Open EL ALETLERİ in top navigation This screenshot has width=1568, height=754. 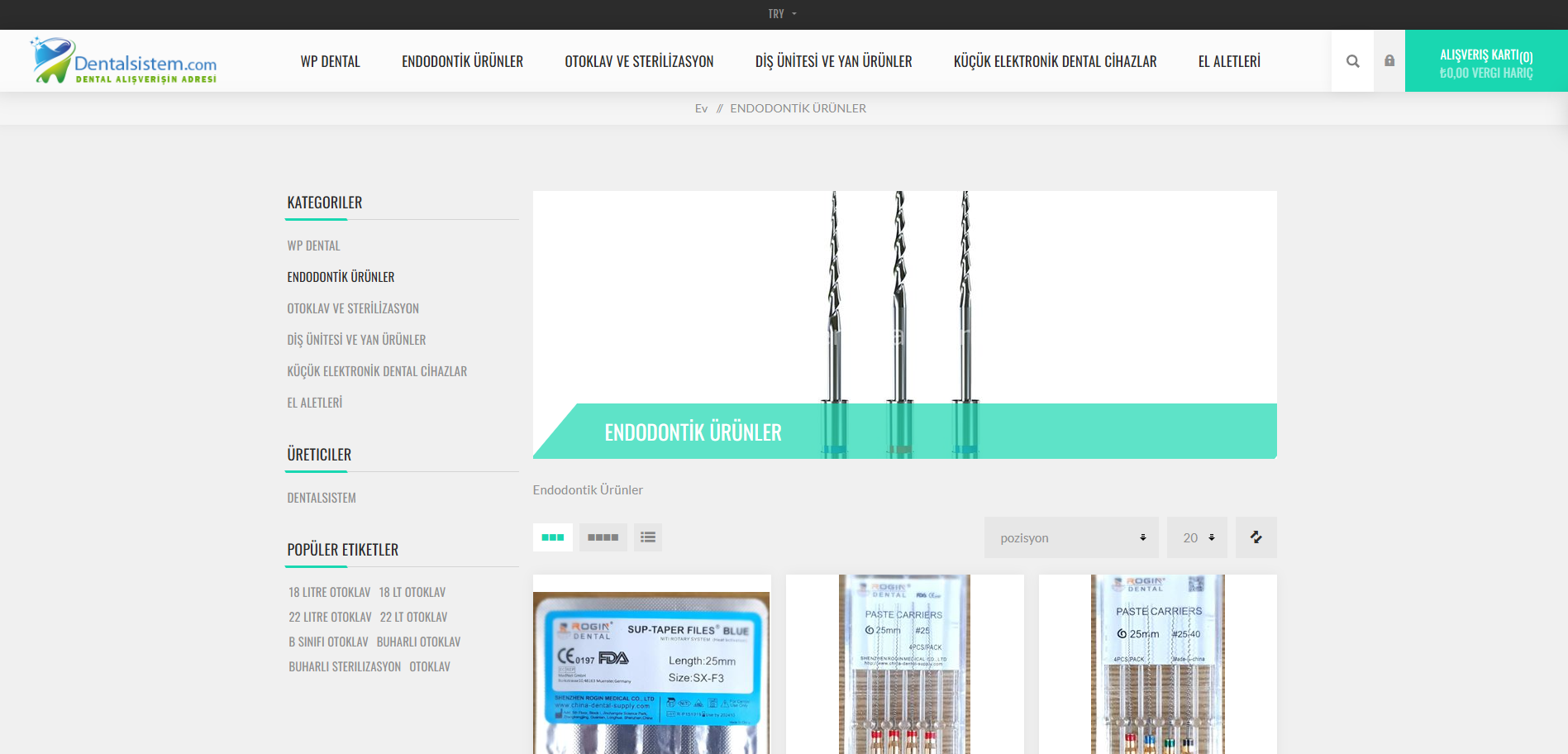point(1229,61)
